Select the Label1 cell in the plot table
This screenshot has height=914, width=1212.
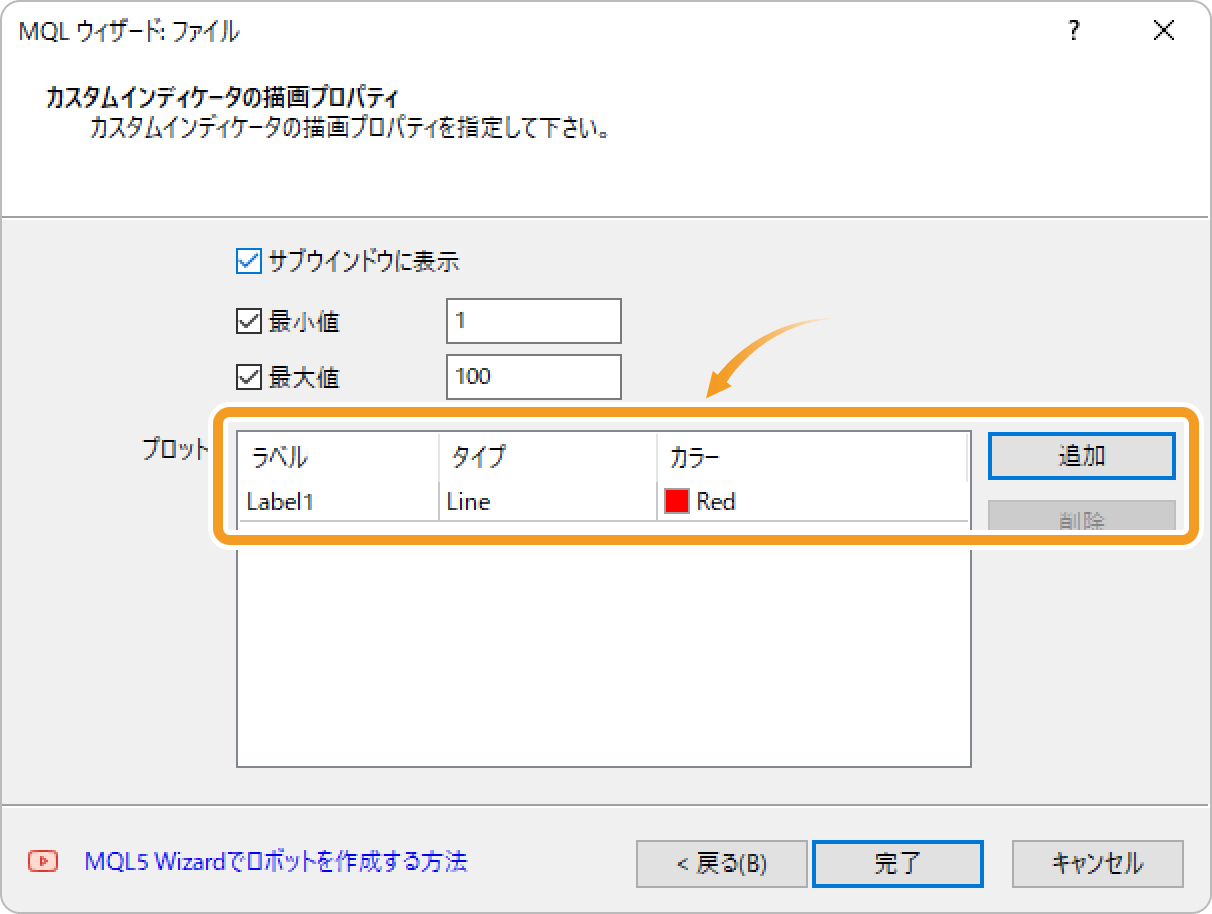click(338, 501)
